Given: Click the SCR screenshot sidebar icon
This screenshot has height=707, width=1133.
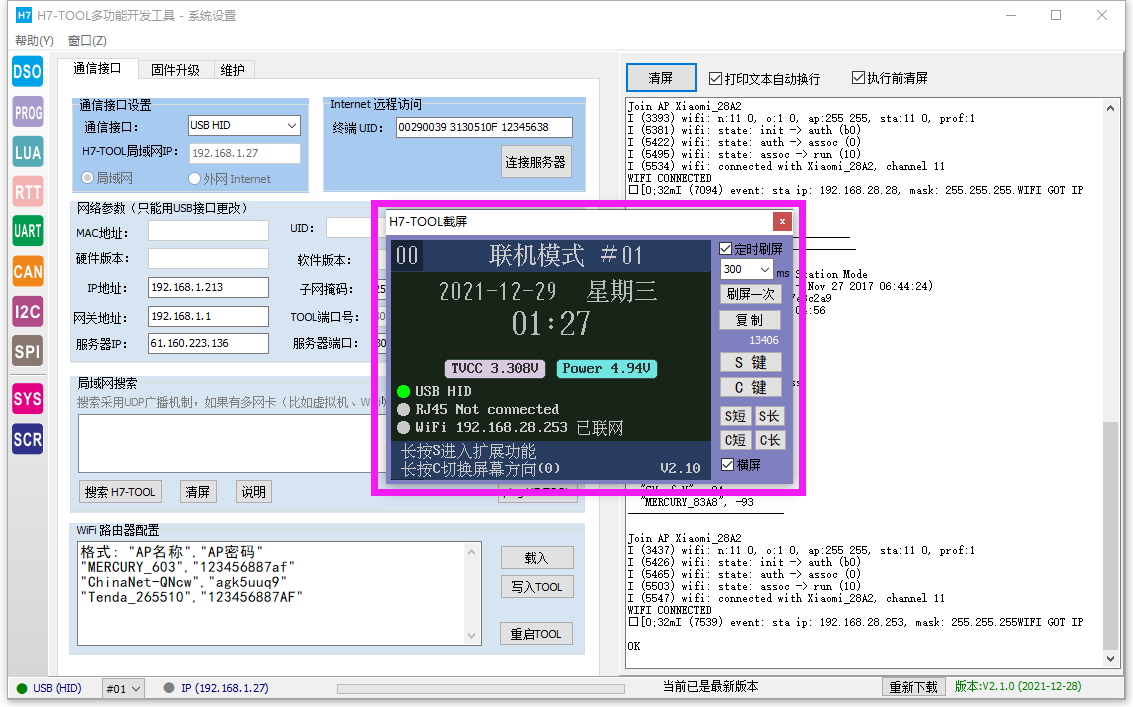Looking at the screenshot, I should click(x=27, y=439).
